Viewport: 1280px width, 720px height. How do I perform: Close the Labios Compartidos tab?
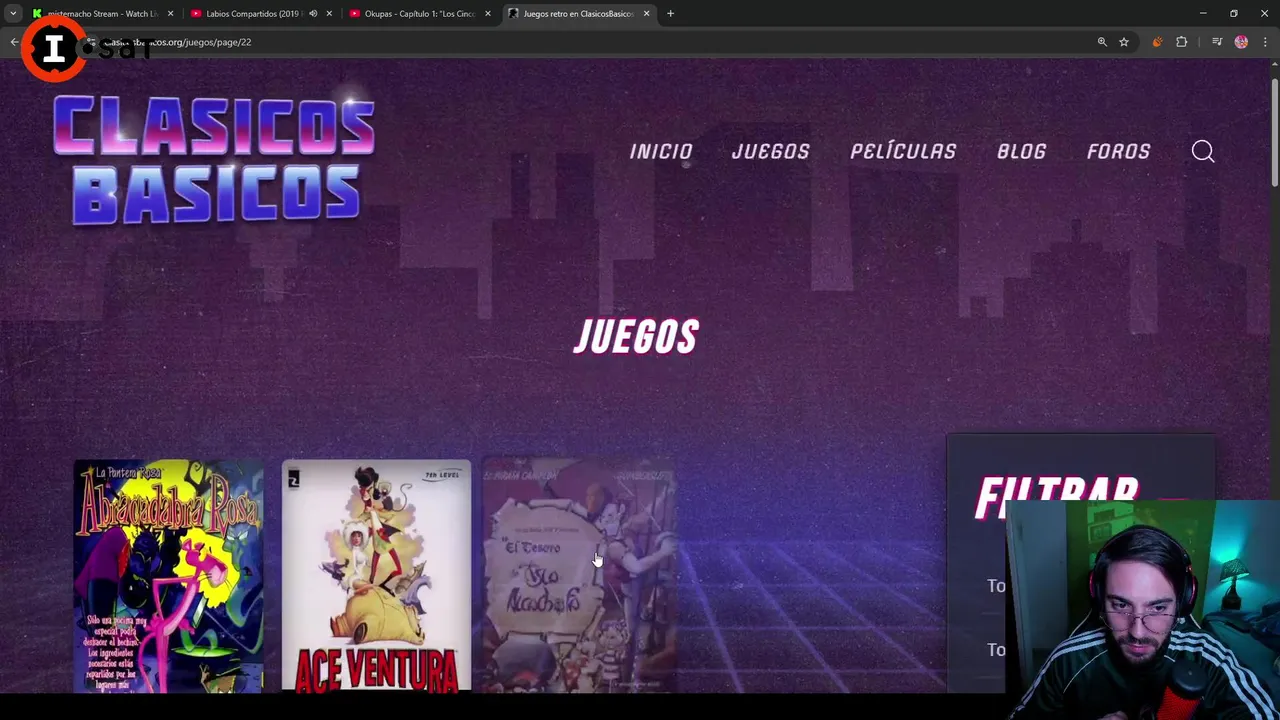click(x=329, y=14)
